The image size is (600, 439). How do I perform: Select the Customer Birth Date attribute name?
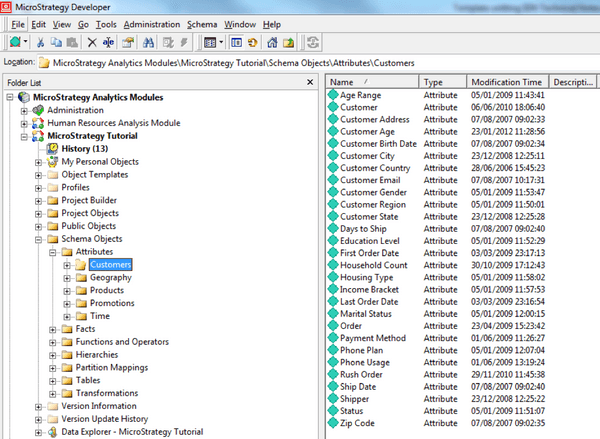(x=378, y=144)
